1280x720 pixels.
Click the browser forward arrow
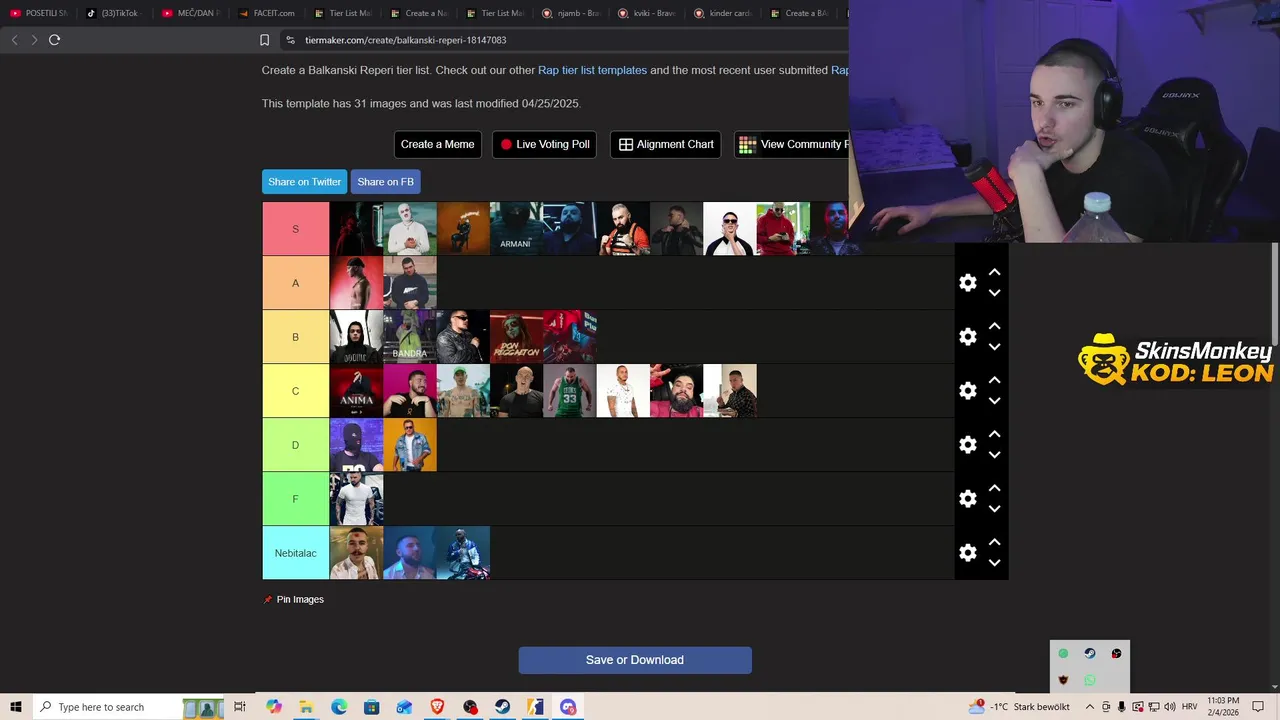tap(34, 40)
